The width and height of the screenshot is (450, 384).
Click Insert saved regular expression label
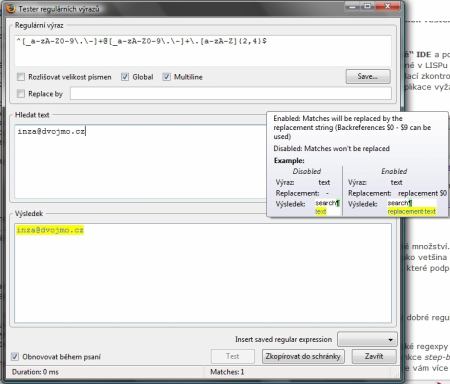284,339
